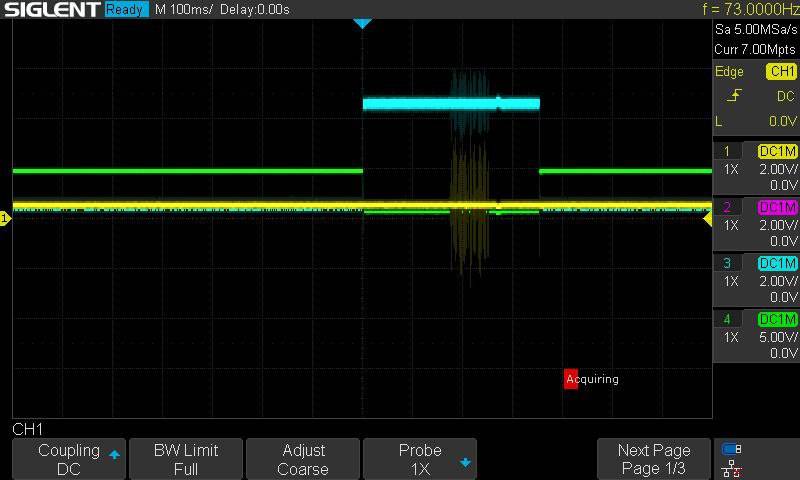Toggle the BW Limit Full setting
The image size is (800, 480).
click(186, 459)
